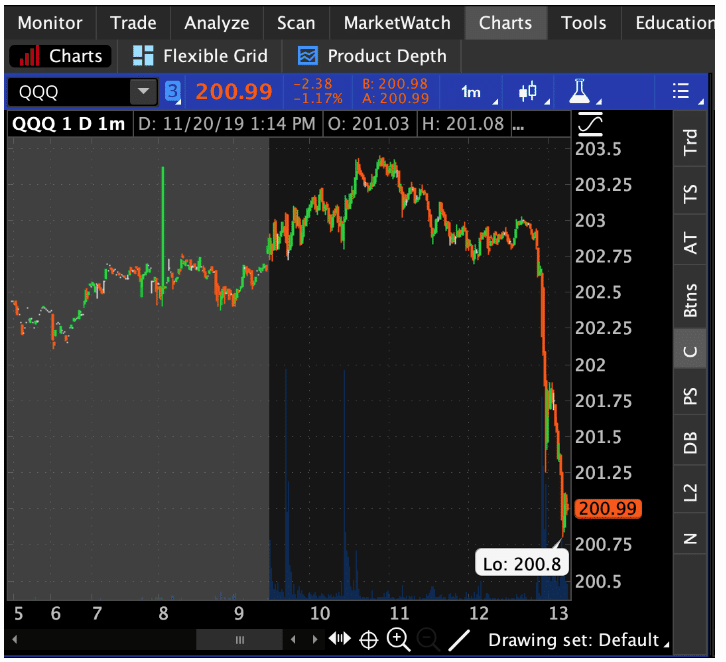Toggle the TS sidebar panel
This screenshot has height=662, width=726.
pyautogui.click(x=690, y=193)
